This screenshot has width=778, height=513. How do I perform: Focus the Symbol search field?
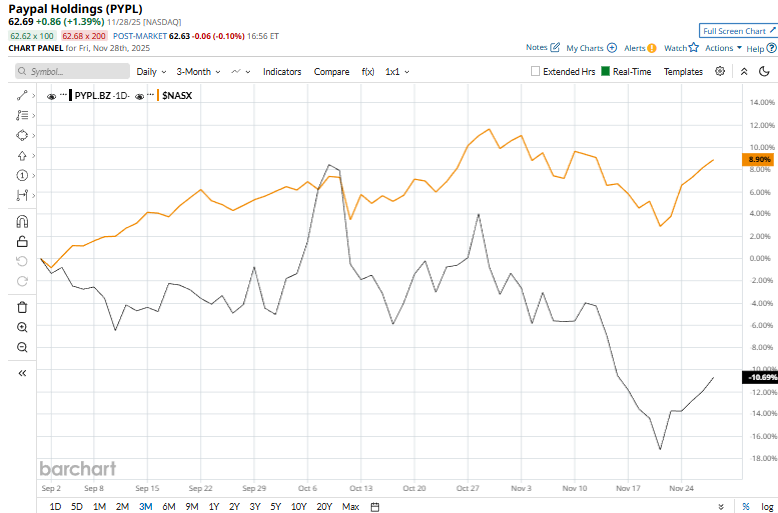(72, 71)
